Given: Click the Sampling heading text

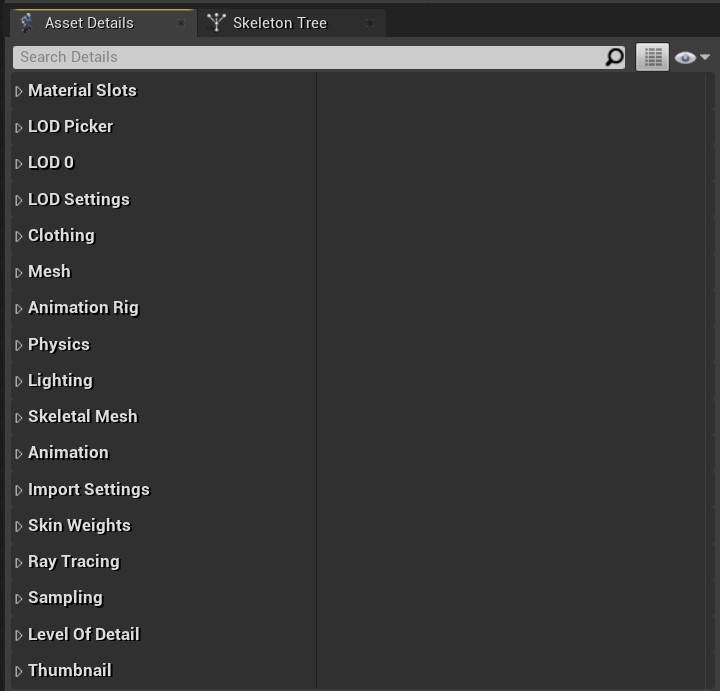Looking at the screenshot, I should 66,598.
